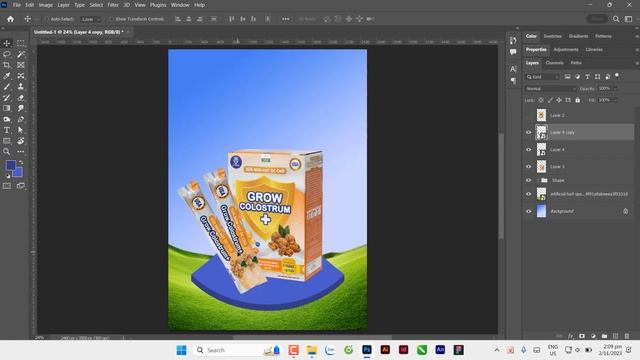640x360 pixels.
Task: Open the File menu
Action: [17, 5]
